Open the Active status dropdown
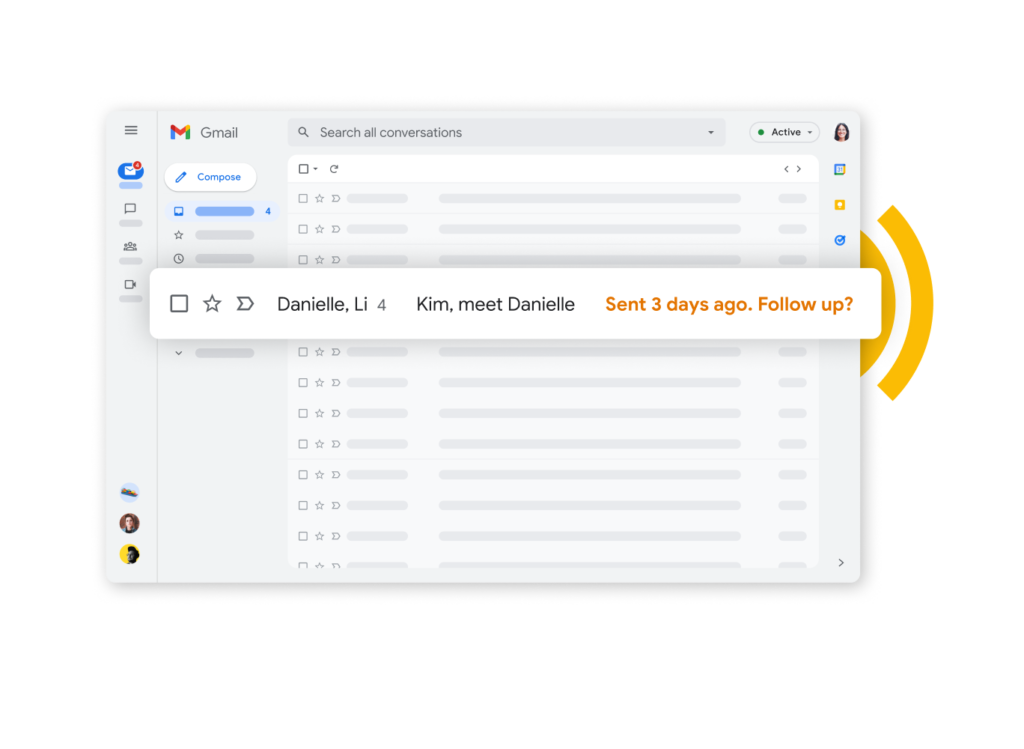The width and height of the screenshot is (1024, 749). pos(784,133)
